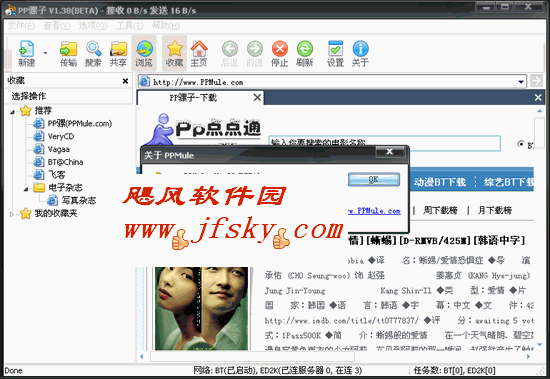
Task: Close the 关于 PPMule dialog
Action: click(x=389, y=152)
